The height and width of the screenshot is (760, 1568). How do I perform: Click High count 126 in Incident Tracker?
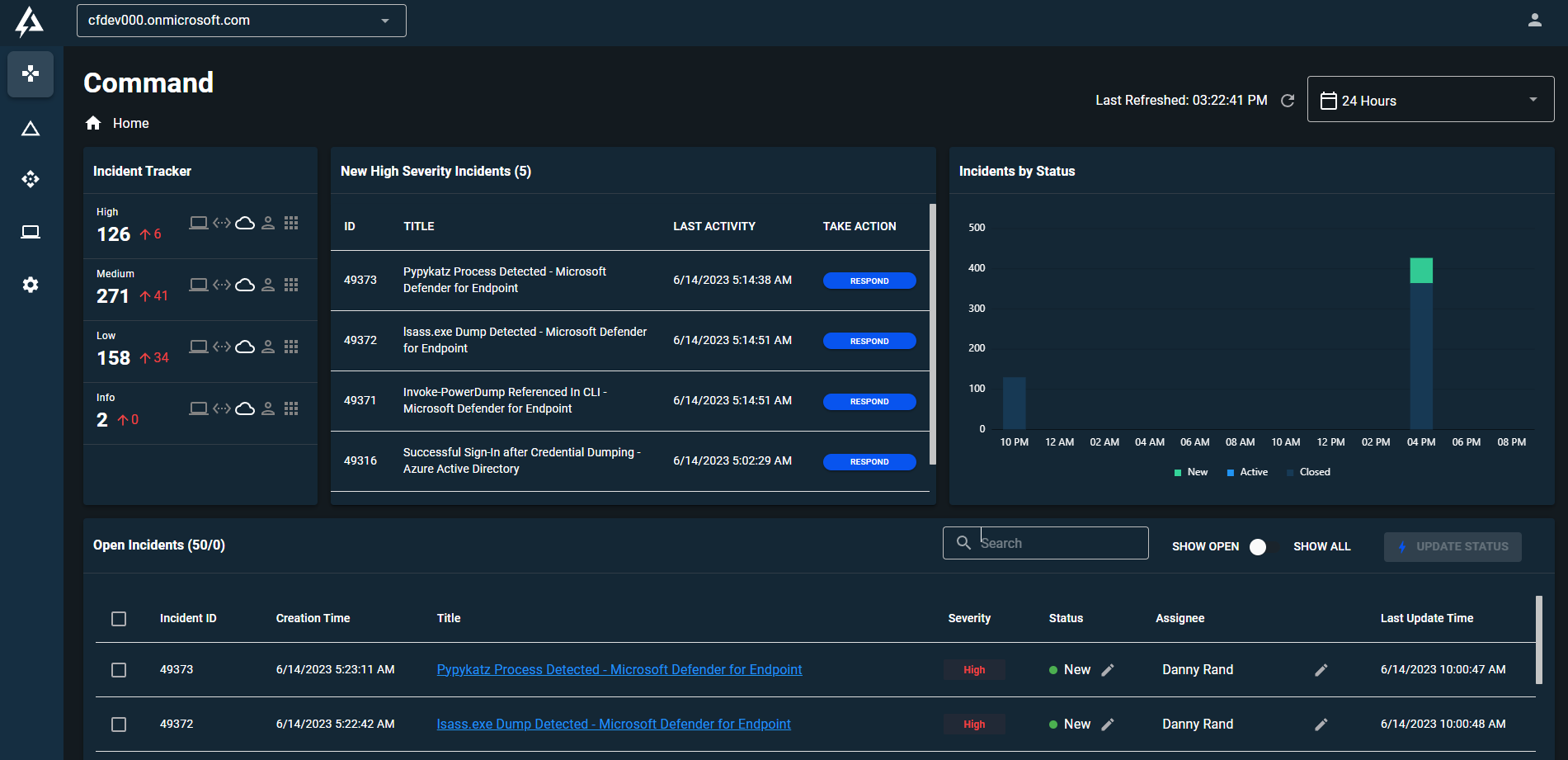[x=114, y=234]
